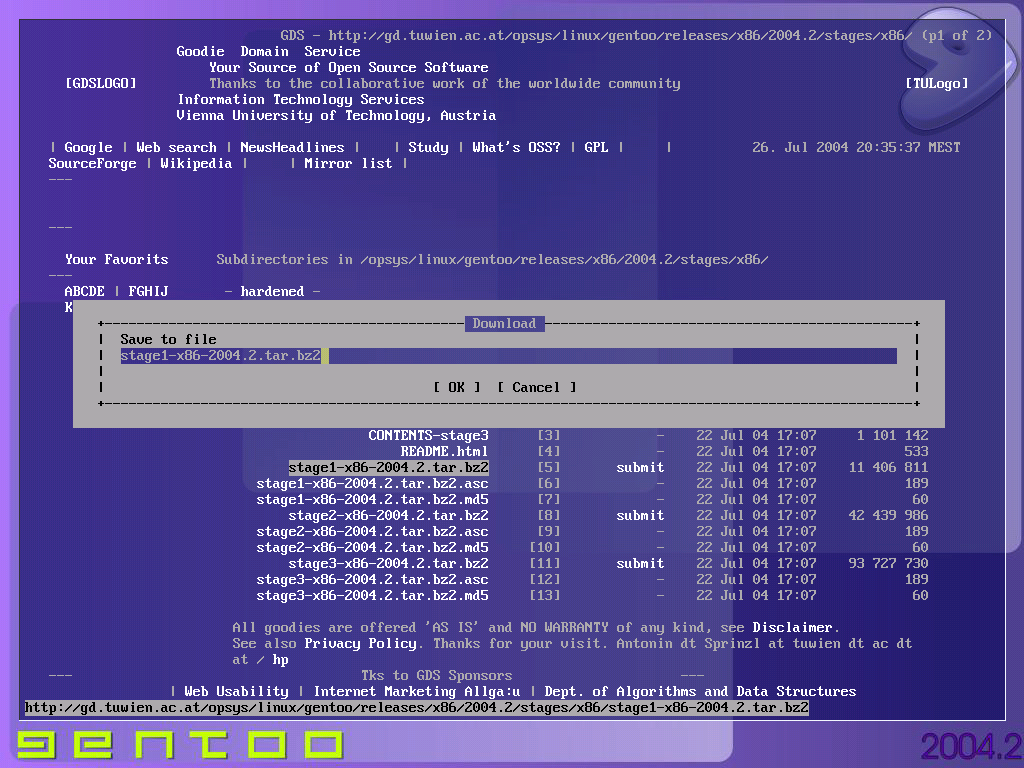Click link number [13] marker
Image resolution: width=1024 pixels, height=768 pixels.
[545, 596]
